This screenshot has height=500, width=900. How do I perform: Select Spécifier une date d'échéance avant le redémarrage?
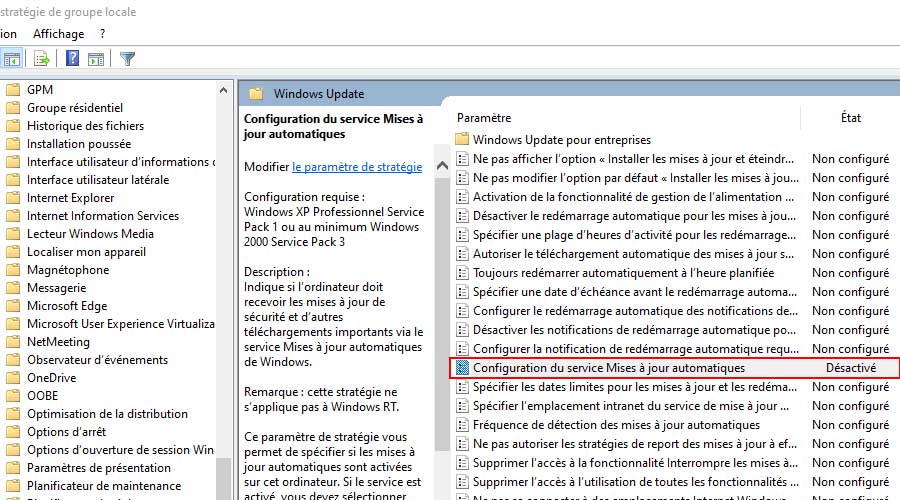pyautogui.click(x=634, y=292)
